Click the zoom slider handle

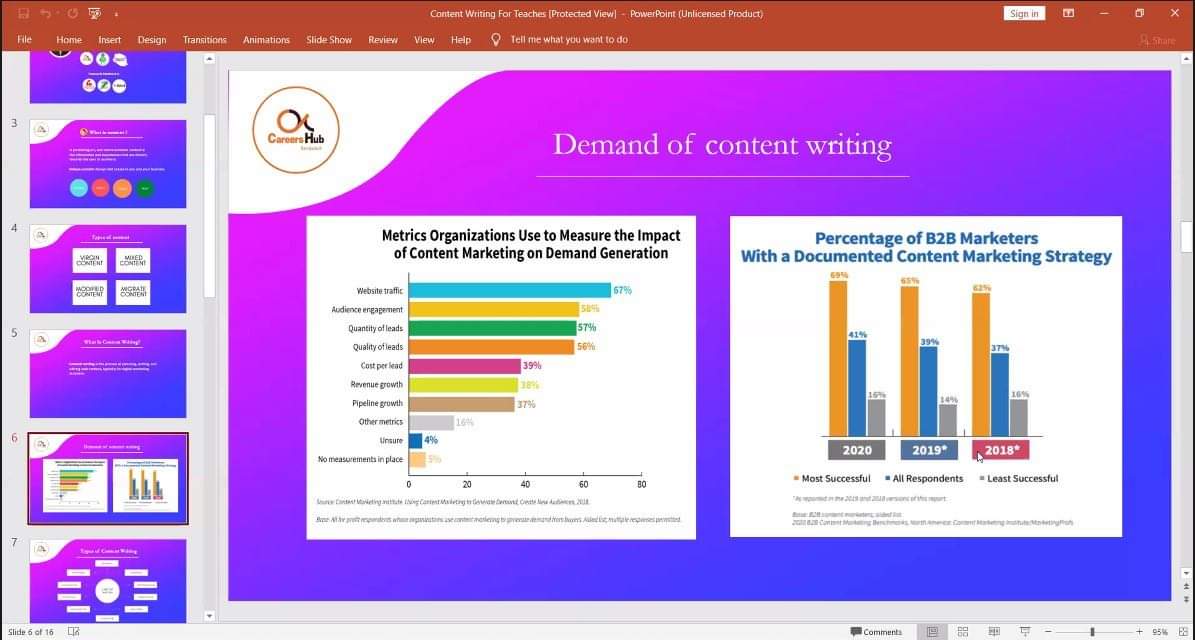point(1092,632)
